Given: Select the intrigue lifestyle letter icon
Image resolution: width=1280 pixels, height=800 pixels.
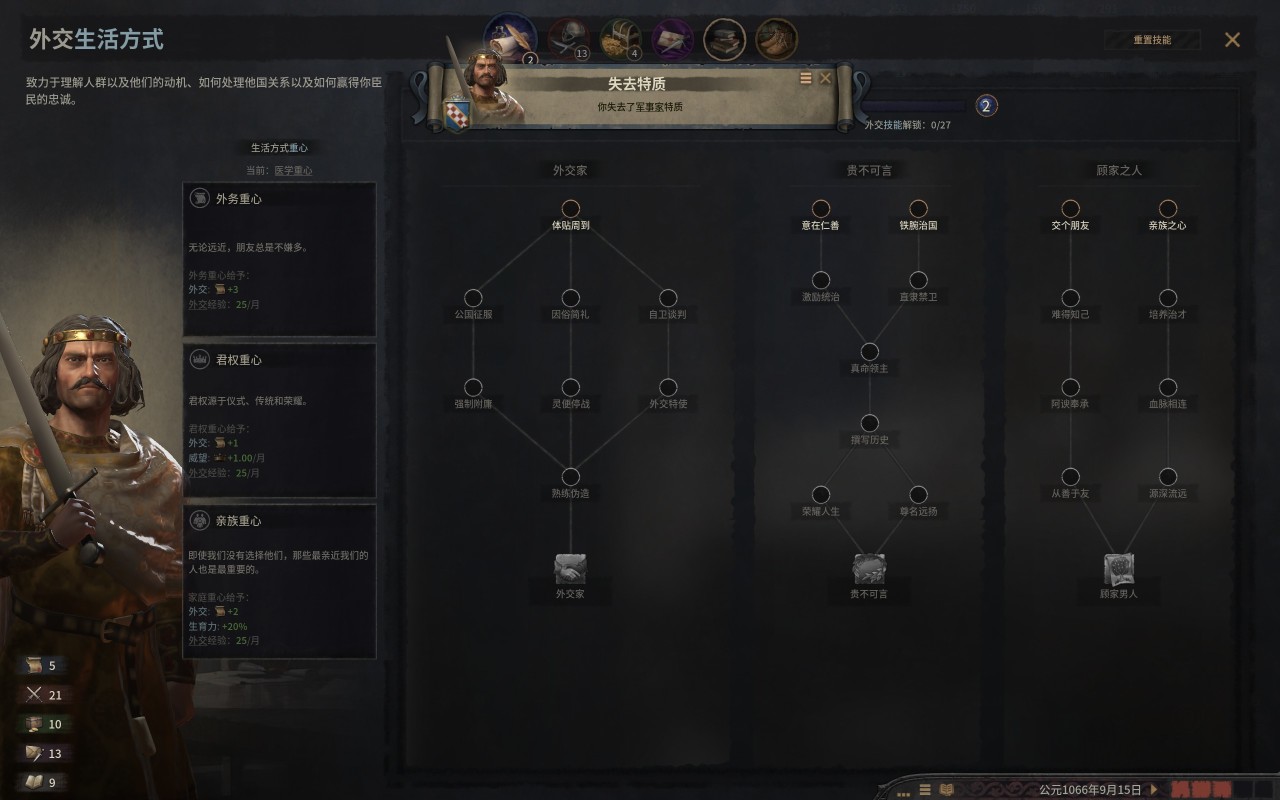Looking at the screenshot, I should coord(672,39).
